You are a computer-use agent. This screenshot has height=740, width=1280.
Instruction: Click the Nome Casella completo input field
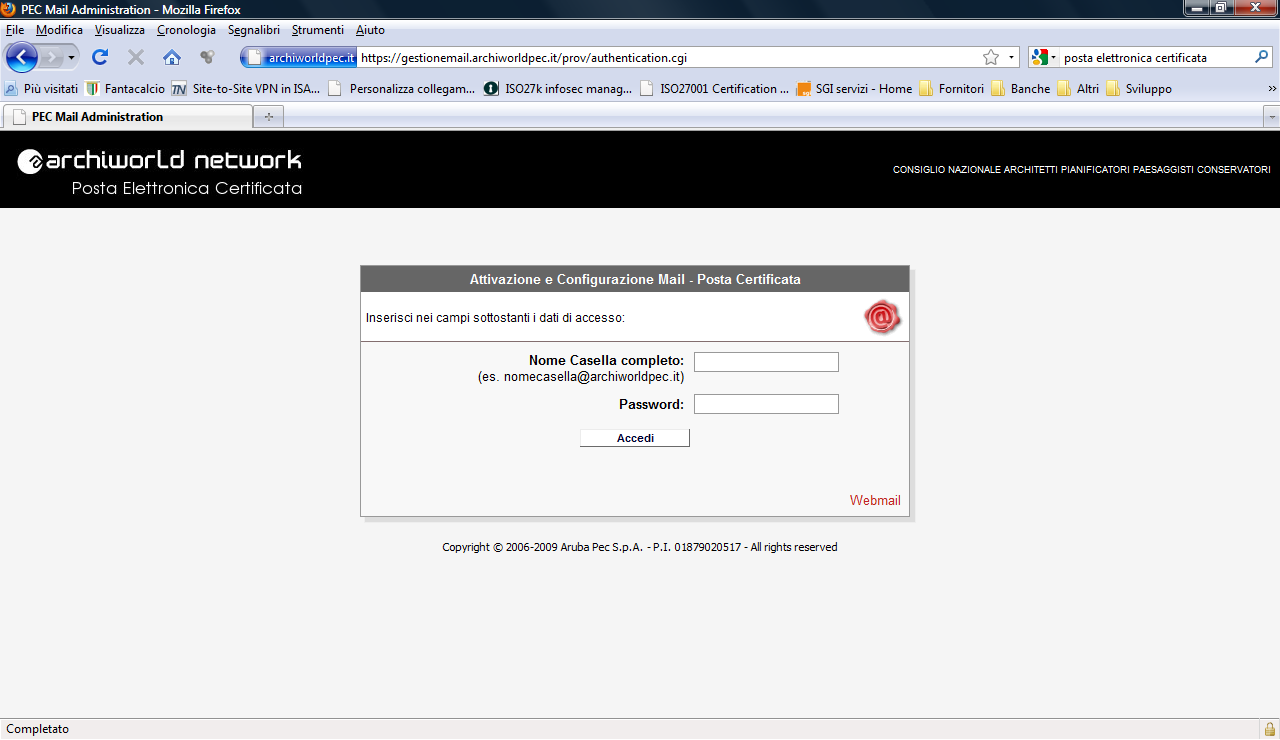tap(766, 362)
